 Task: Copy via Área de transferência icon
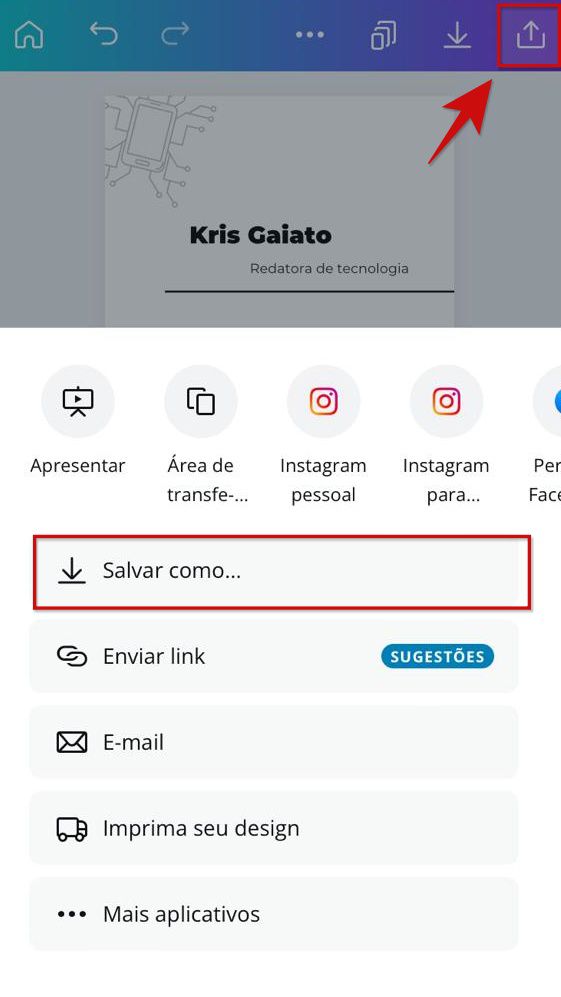201,401
